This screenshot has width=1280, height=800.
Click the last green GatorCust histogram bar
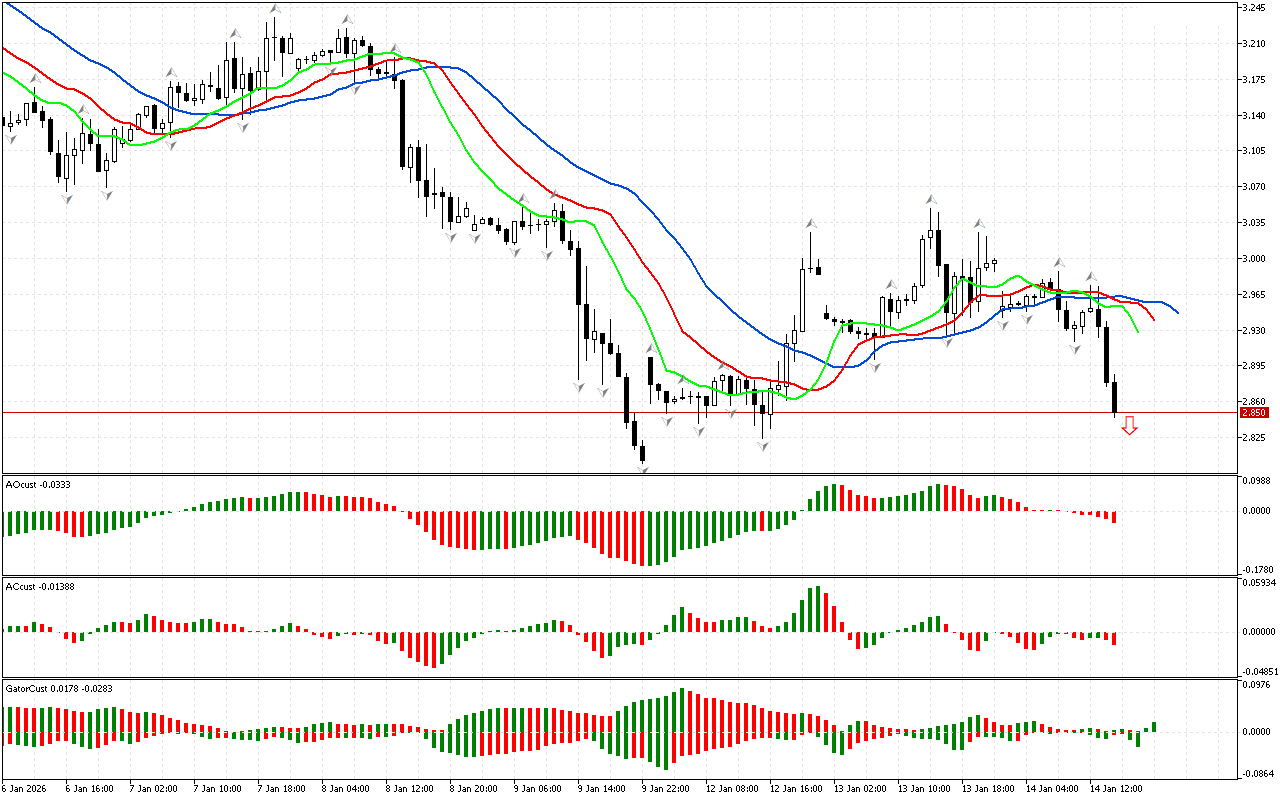(x=1154, y=726)
